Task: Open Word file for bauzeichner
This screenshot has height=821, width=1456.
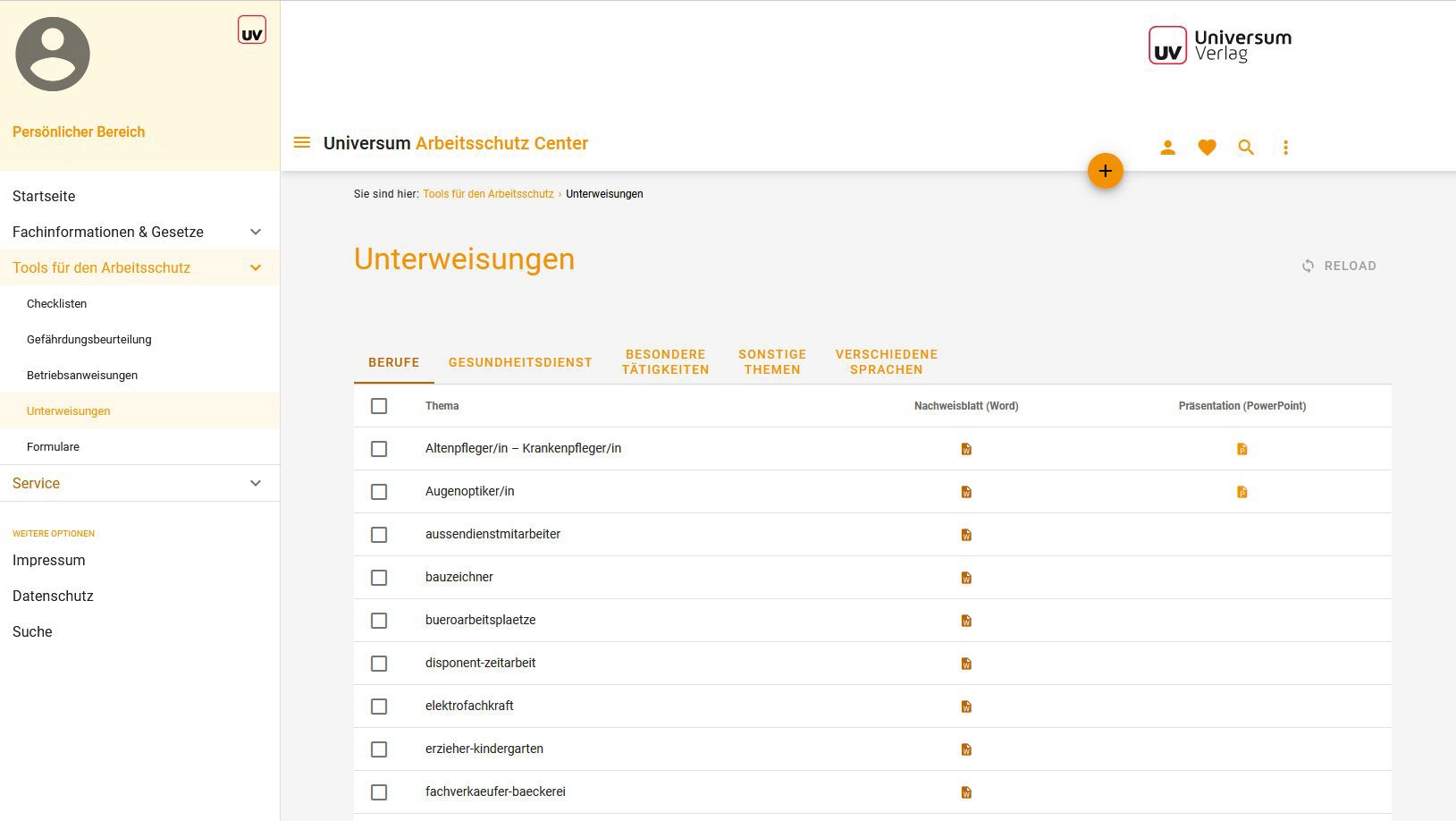Action: click(966, 578)
